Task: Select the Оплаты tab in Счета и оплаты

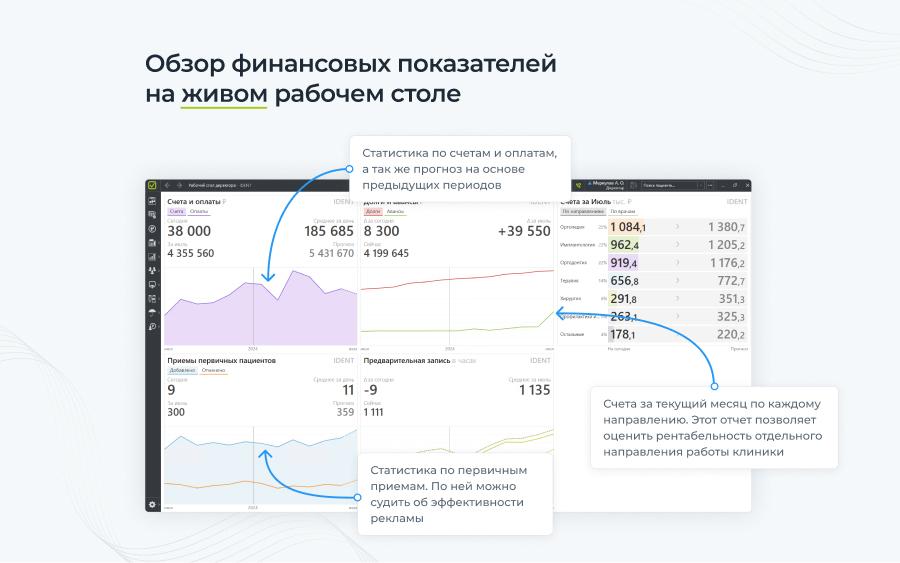Action: [x=199, y=212]
